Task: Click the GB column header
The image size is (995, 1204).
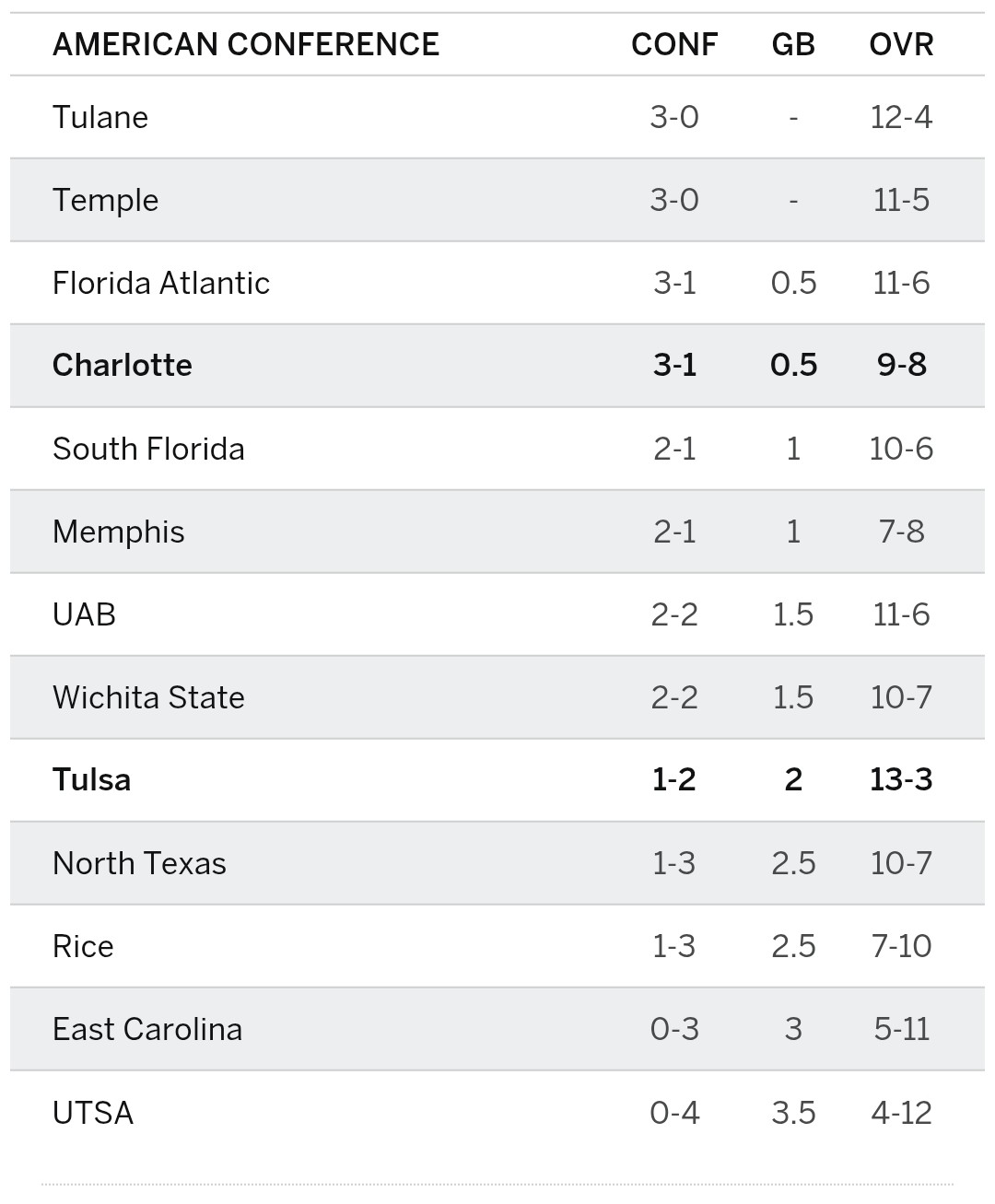Action: (793, 44)
